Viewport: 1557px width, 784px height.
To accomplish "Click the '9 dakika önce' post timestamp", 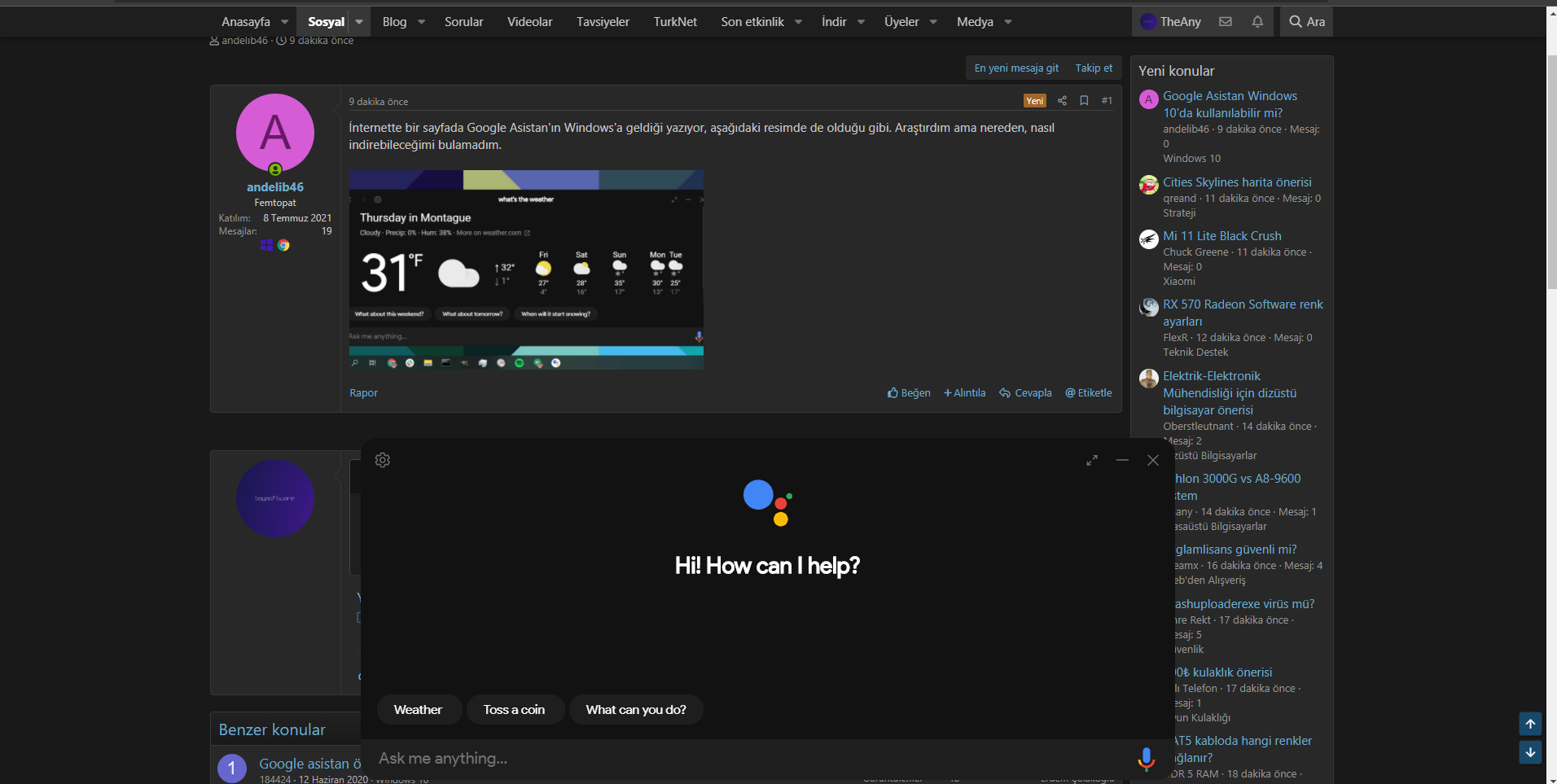I will pyautogui.click(x=379, y=102).
